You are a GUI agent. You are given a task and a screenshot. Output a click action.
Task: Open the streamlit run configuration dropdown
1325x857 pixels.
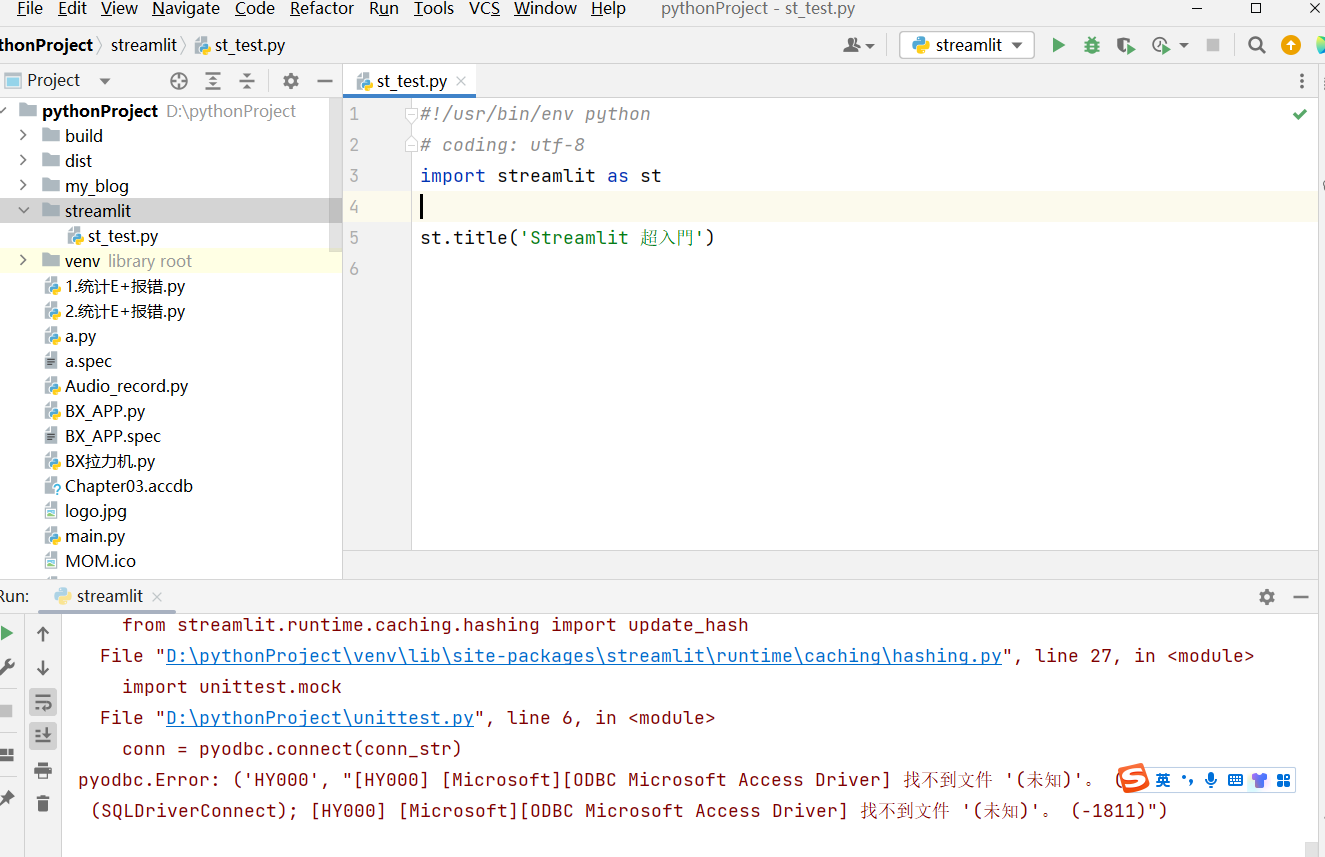(966, 45)
